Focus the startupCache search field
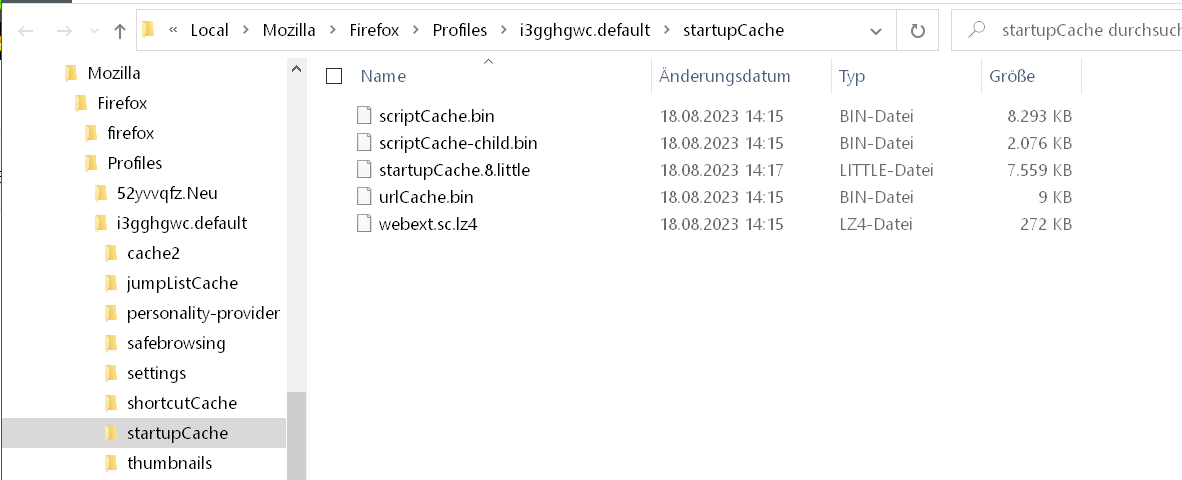 pyautogui.click(x=1085, y=30)
